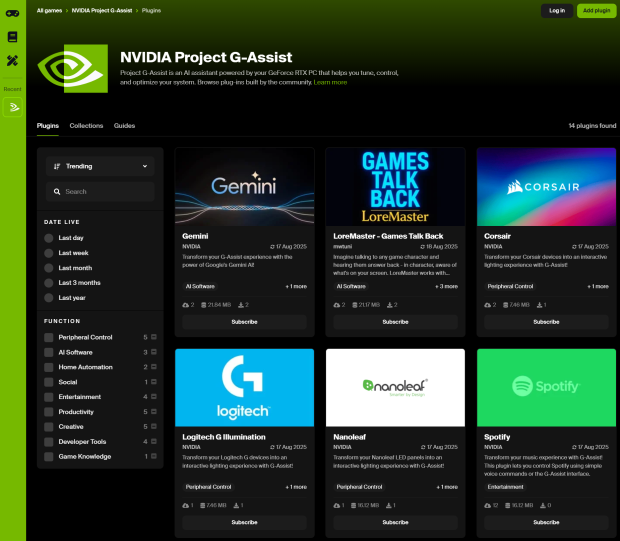Check the Developer Tools function filter
Image resolution: width=620 pixels, height=541 pixels.
click(x=49, y=442)
